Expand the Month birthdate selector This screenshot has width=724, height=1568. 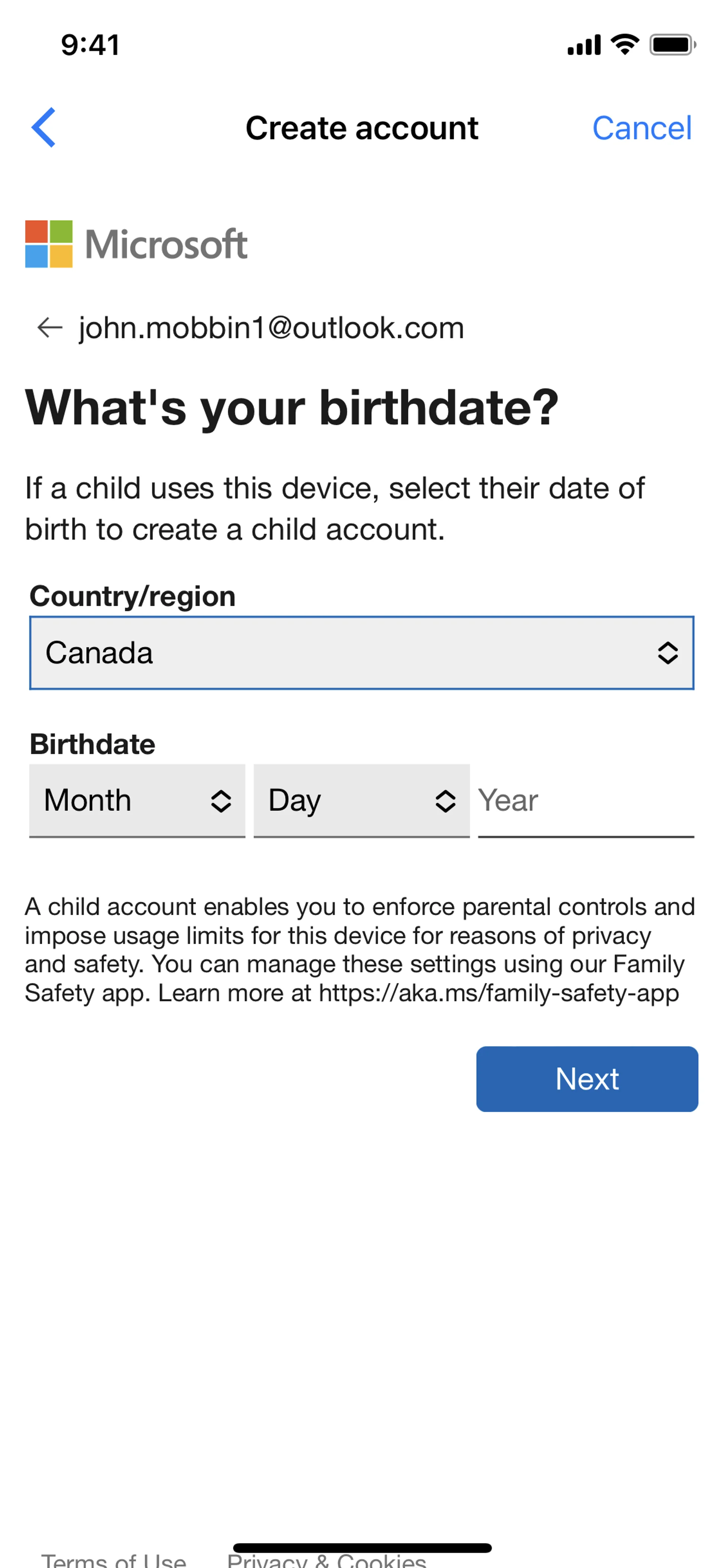pyautogui.click(x=137, y=800)
